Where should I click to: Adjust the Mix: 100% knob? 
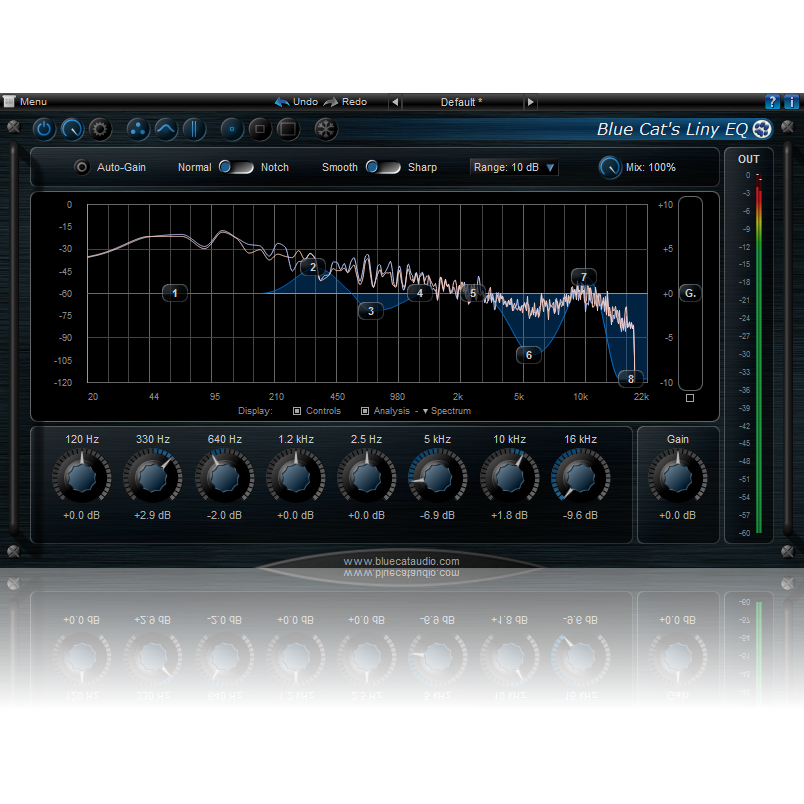(610, 167)
